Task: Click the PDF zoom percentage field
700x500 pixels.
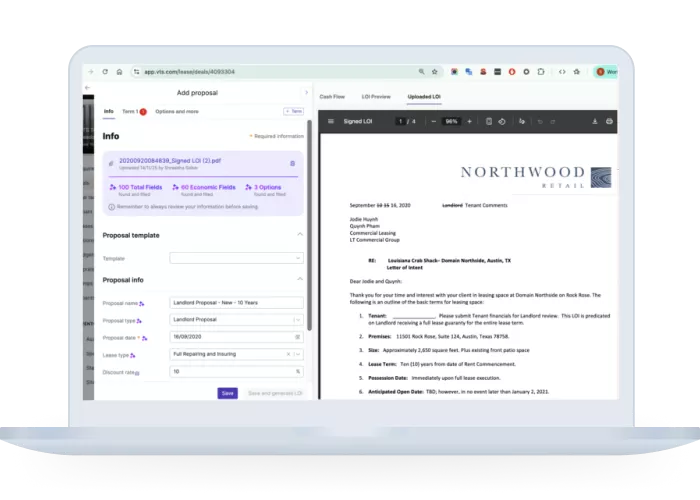Action: click(451, 121)
